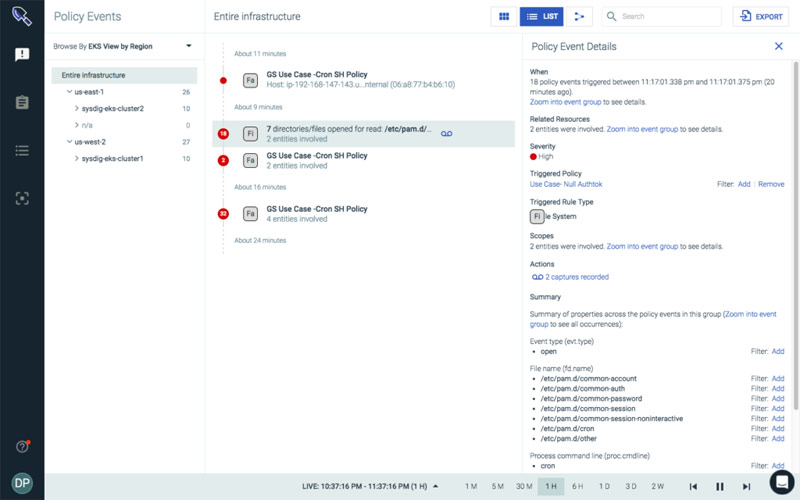Add filter for /etc/pam.d/cron
Viewport: 800px width, 500px height.
pos(778,429)
